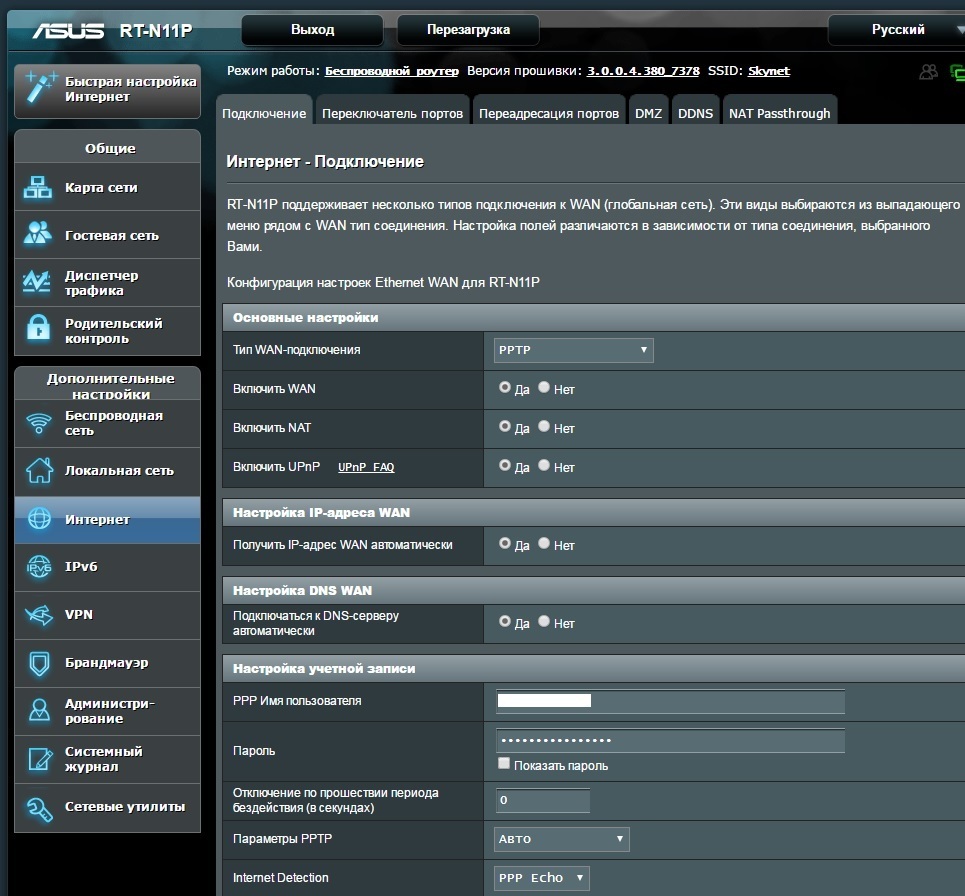This screenshot has height=896, width=965.
Task: Click the Administration user icon
Action: (x=39, y=710)
